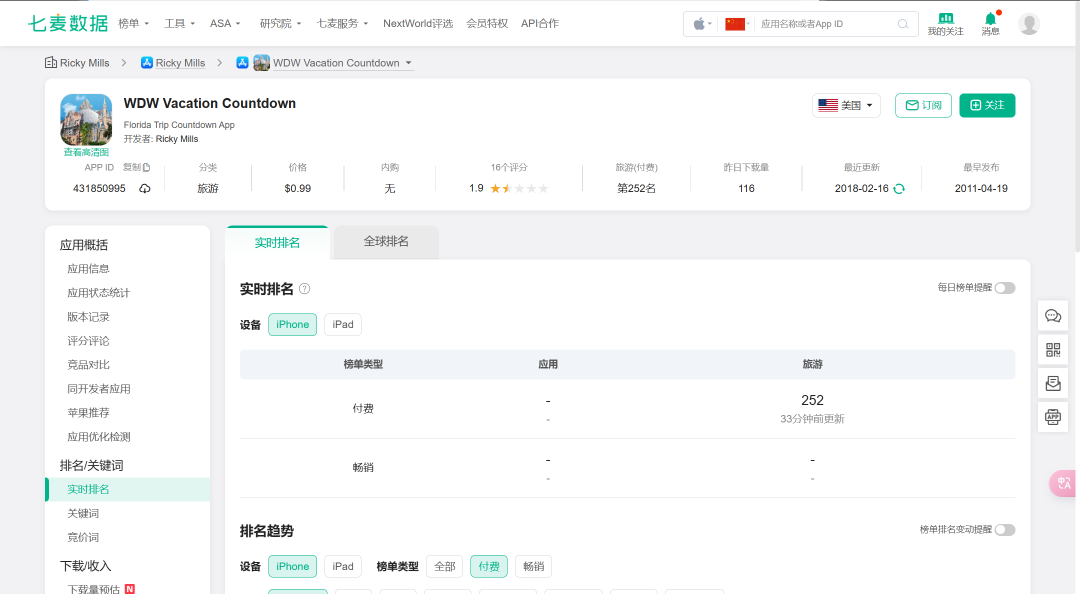This screenshot has height=594, width=1080.
Task: Open 苹果推荐 in sidebar
Action: pyautogui.click(x=88, y=413)
